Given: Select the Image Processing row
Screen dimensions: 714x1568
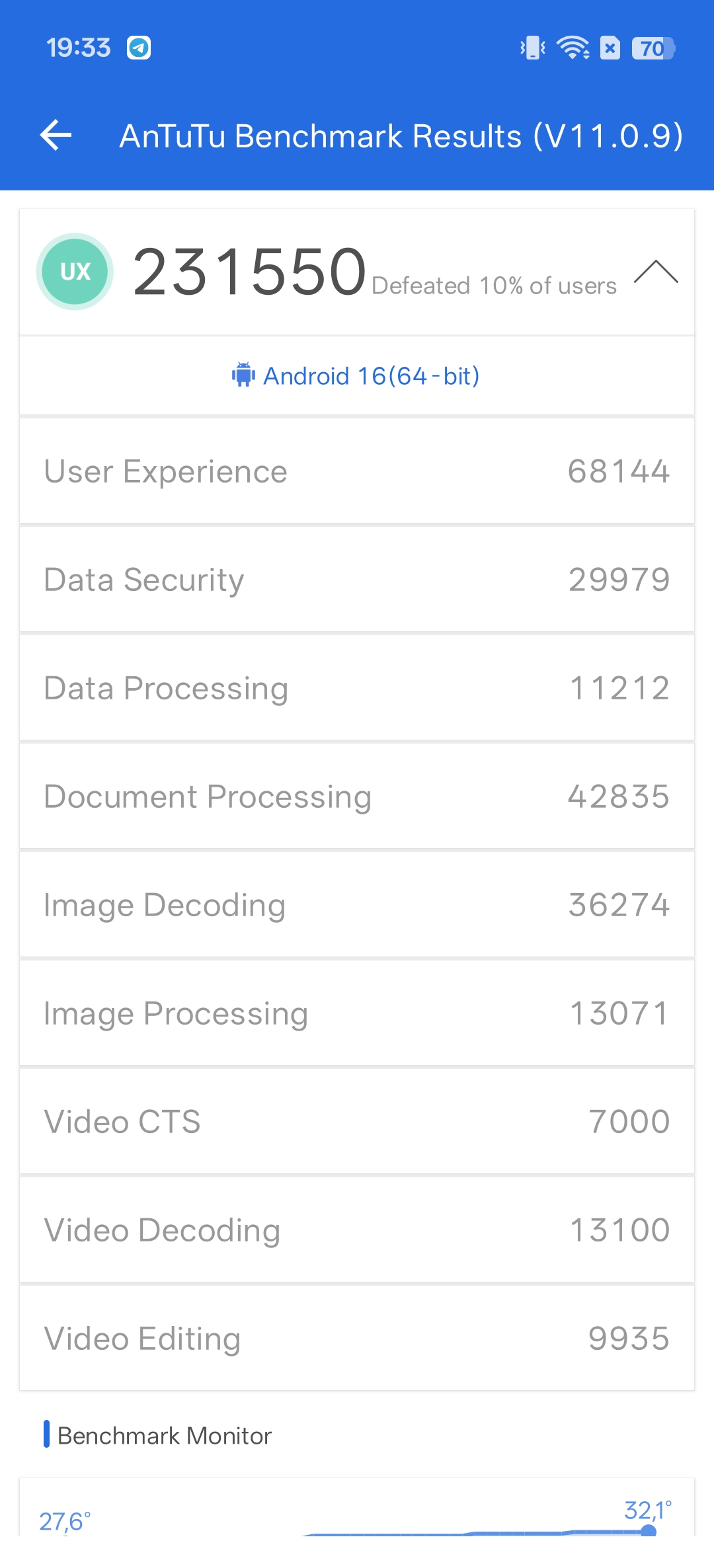Looking at the screenshot, I should 357,1013.
